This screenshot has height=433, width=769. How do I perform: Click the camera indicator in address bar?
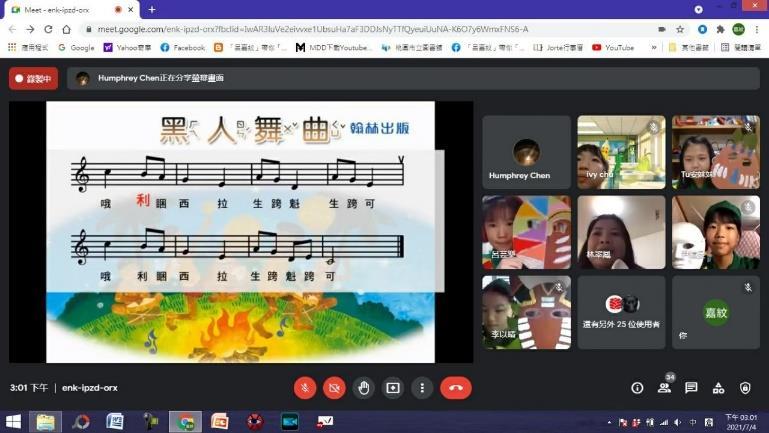(x=662, y=29)
